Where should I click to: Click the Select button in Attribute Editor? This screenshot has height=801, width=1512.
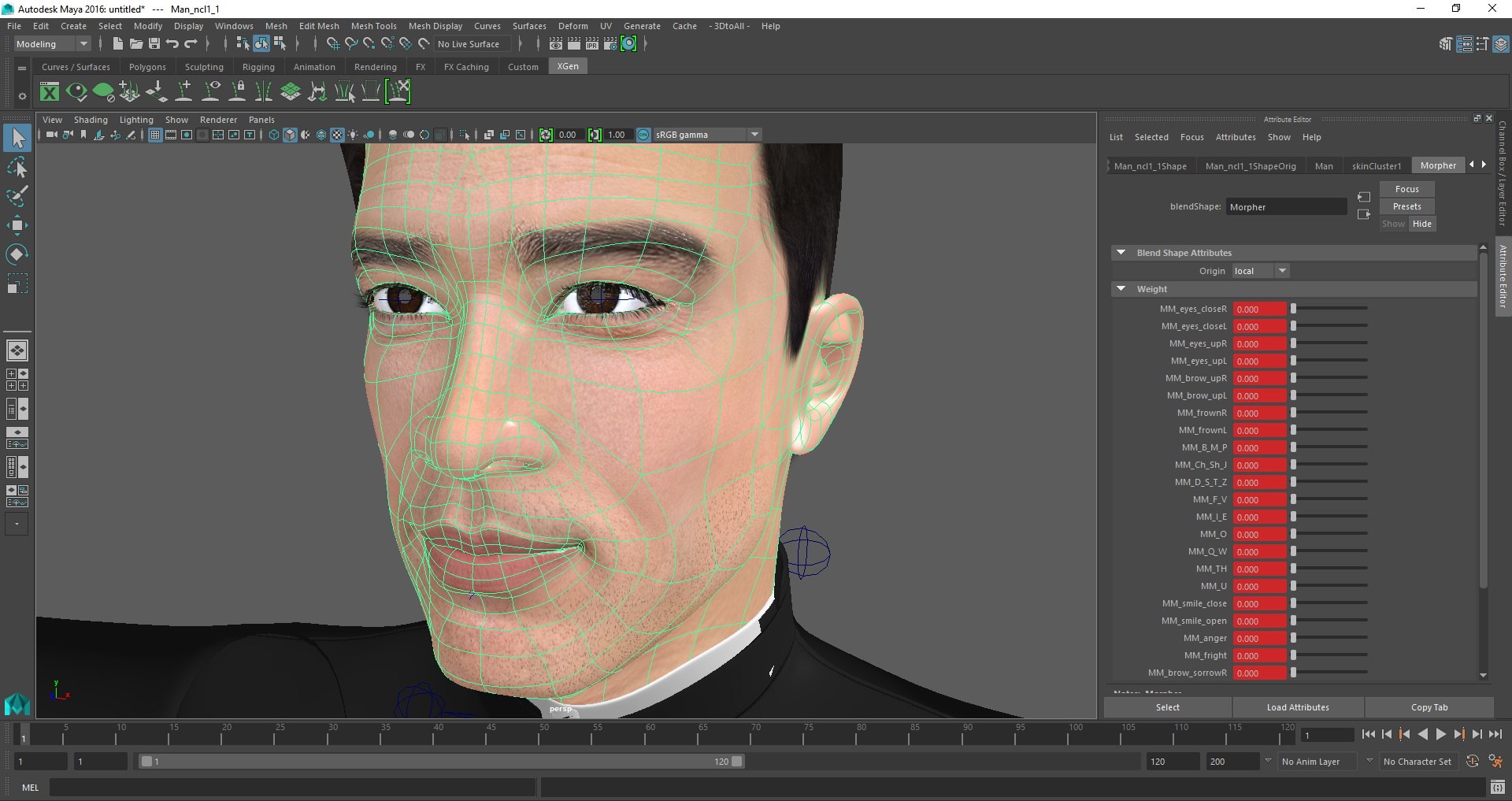pos(1167,707)
